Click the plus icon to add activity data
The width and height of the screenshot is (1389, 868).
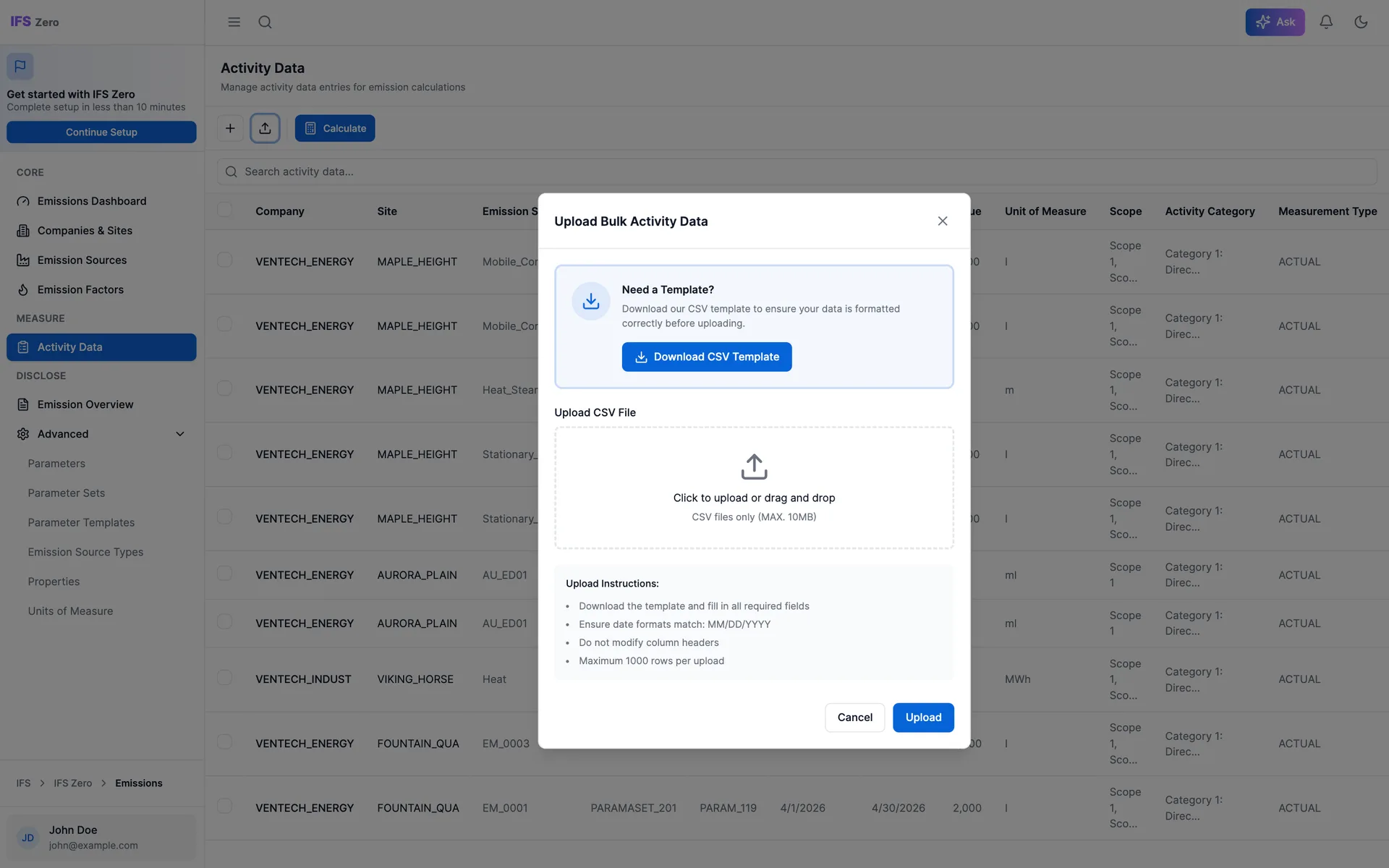coord(230,127)
